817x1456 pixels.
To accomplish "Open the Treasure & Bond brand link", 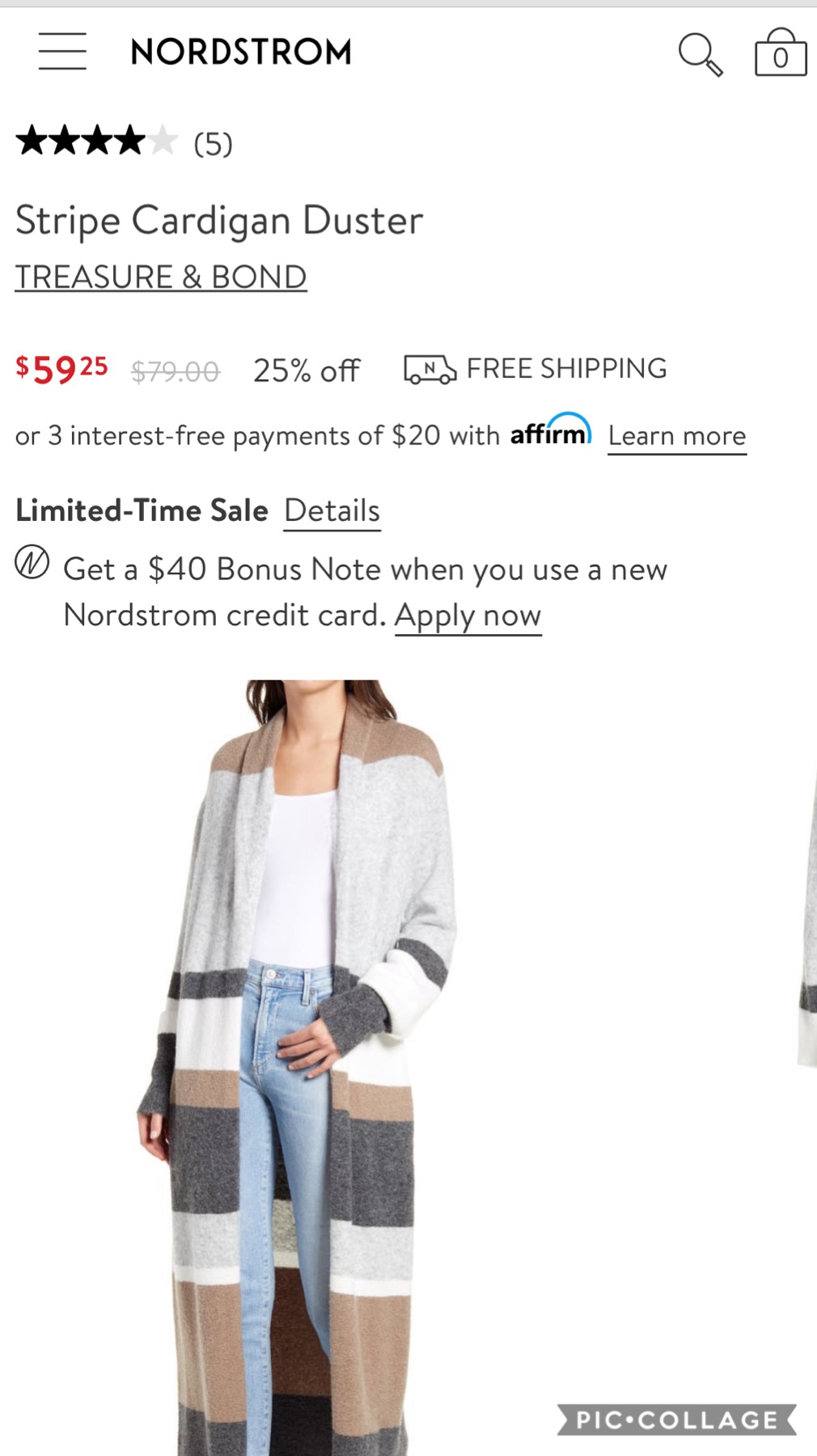I will [161, 277].
